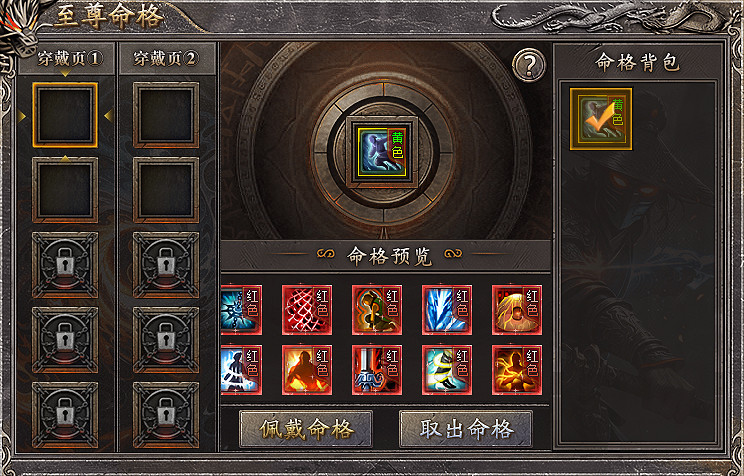Image resolution: width=744 pixels, height=476 pixels.
Task: Select the center yellow 命格 in the wheel
Action: (x=382, y=152)
